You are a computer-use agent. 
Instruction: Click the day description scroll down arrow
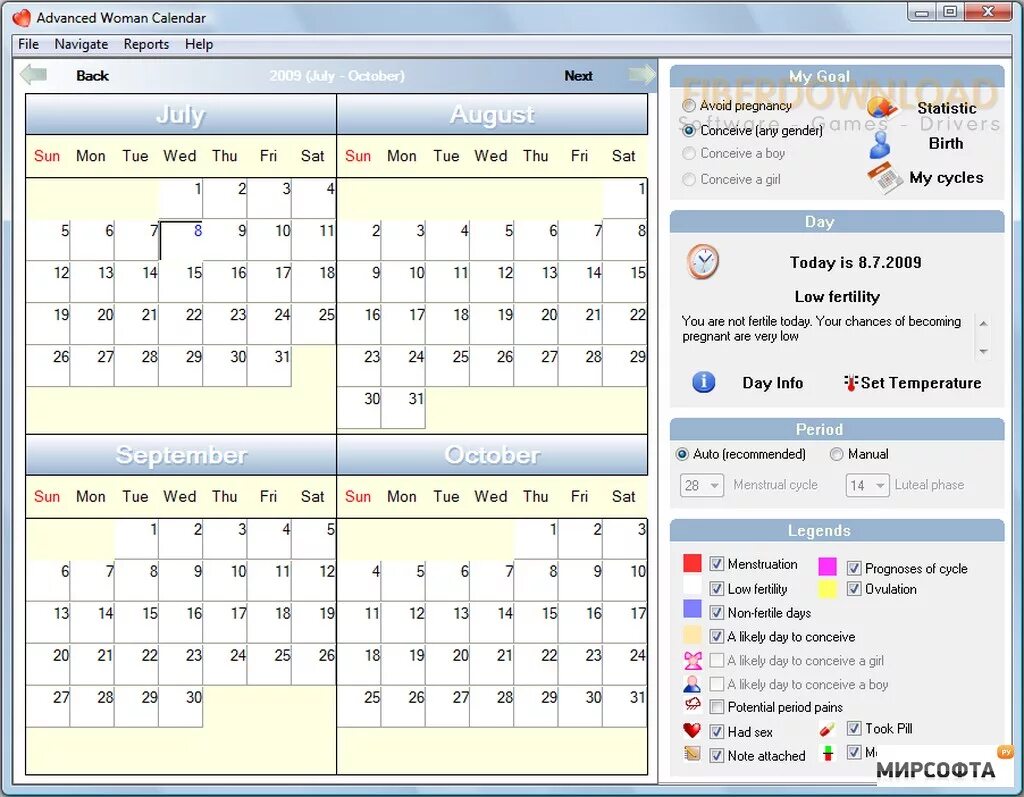983,351
